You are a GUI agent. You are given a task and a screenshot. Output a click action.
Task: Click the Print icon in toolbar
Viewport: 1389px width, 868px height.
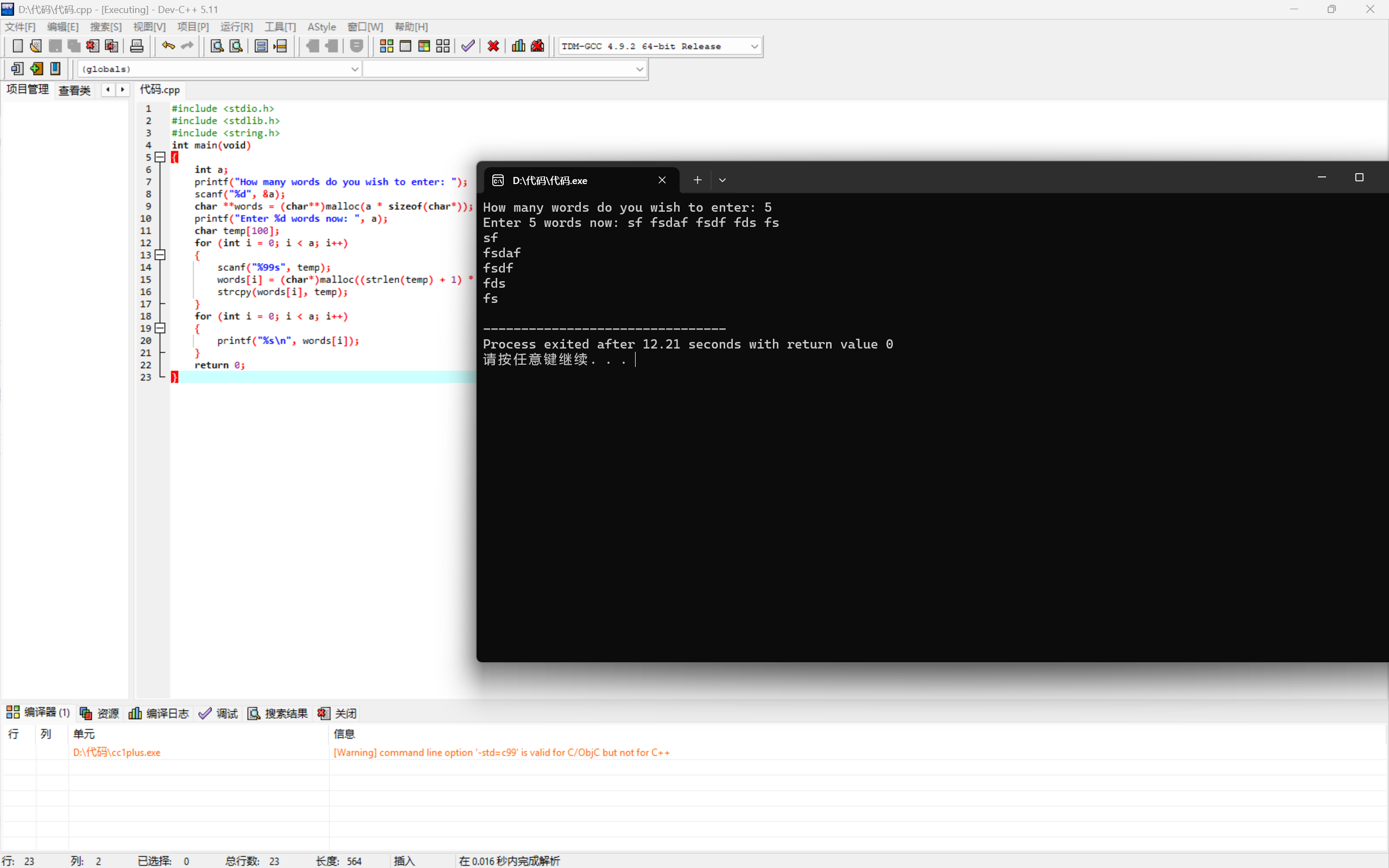pos(137,46)
